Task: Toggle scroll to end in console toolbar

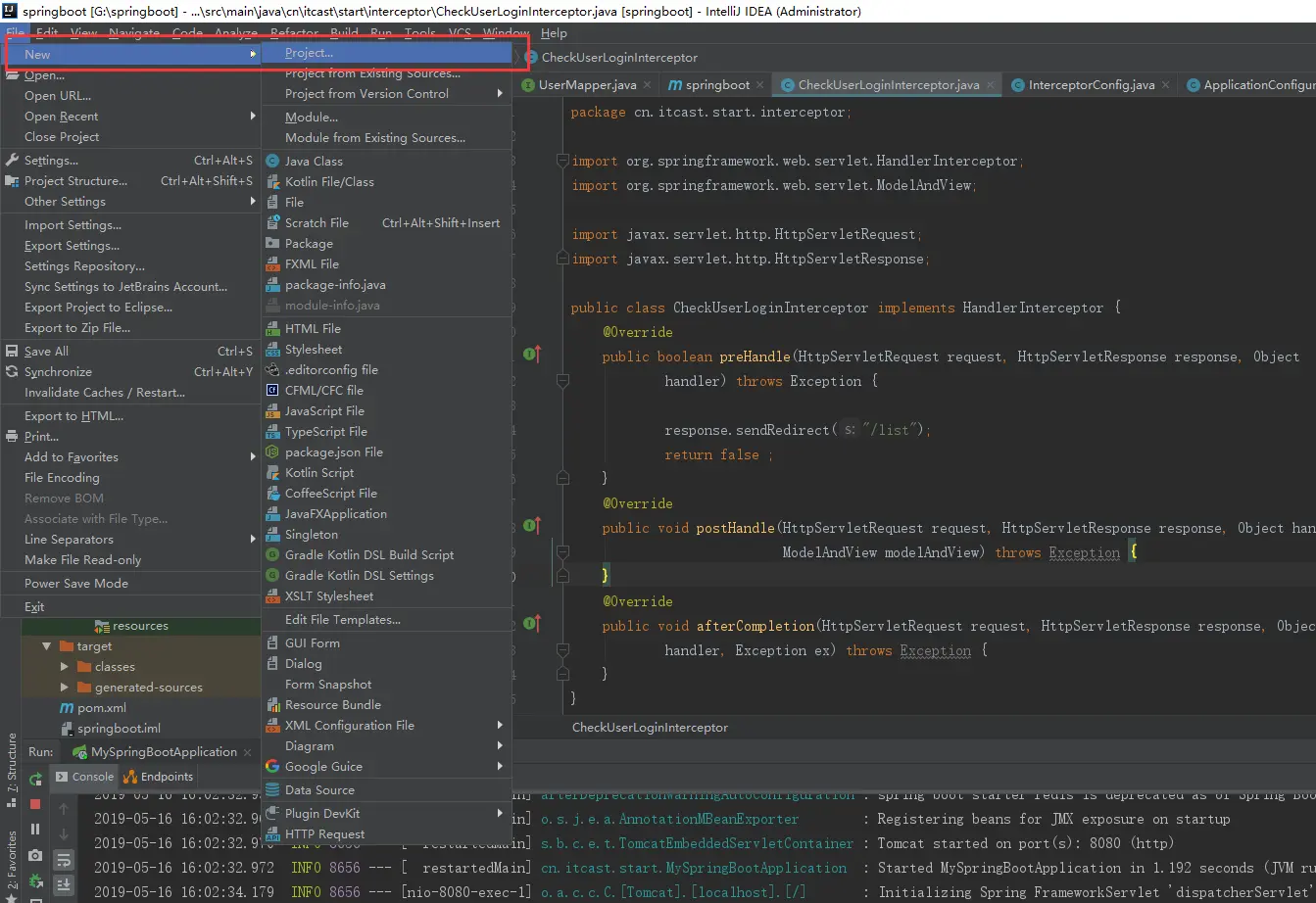Action: point(64,884)
